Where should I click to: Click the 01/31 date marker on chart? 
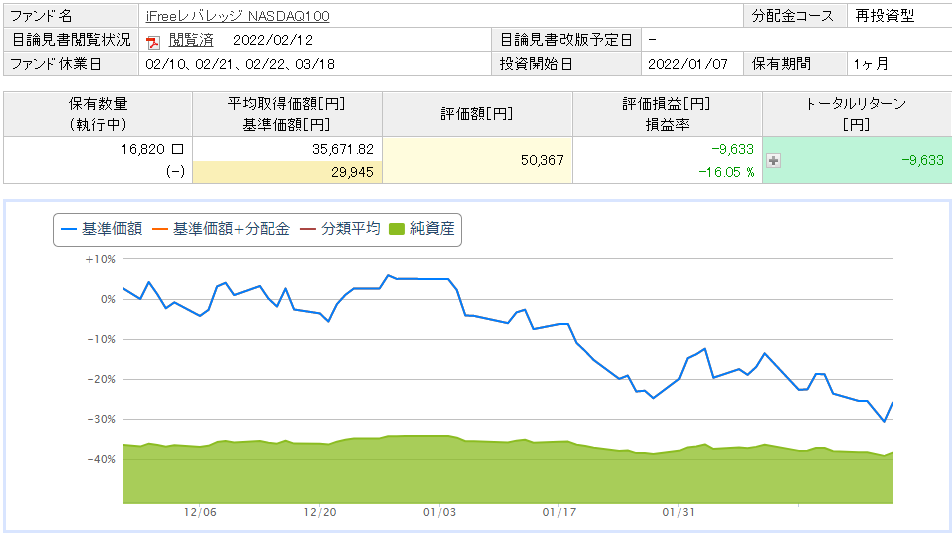click(x=679, y=512)
